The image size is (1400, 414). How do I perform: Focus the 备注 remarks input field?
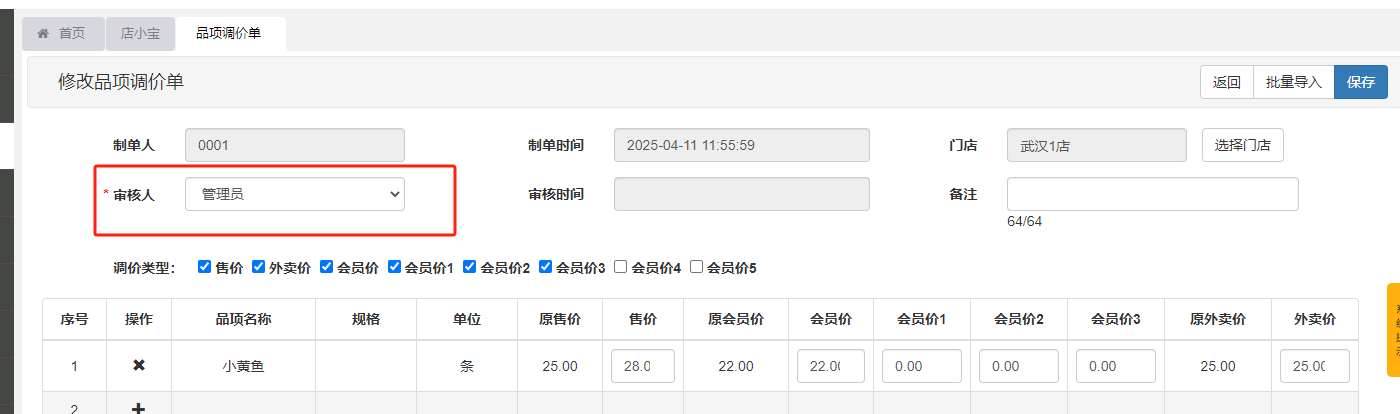[1152, 194]
